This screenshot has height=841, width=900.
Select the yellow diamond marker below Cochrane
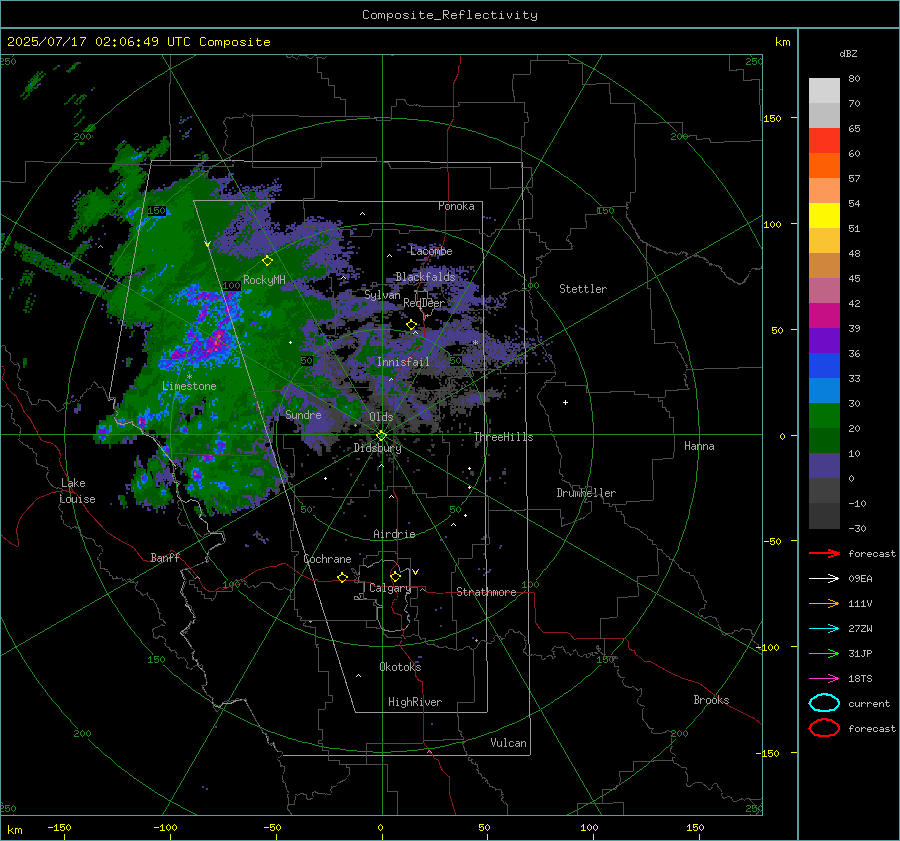click(x=343, y=577)
